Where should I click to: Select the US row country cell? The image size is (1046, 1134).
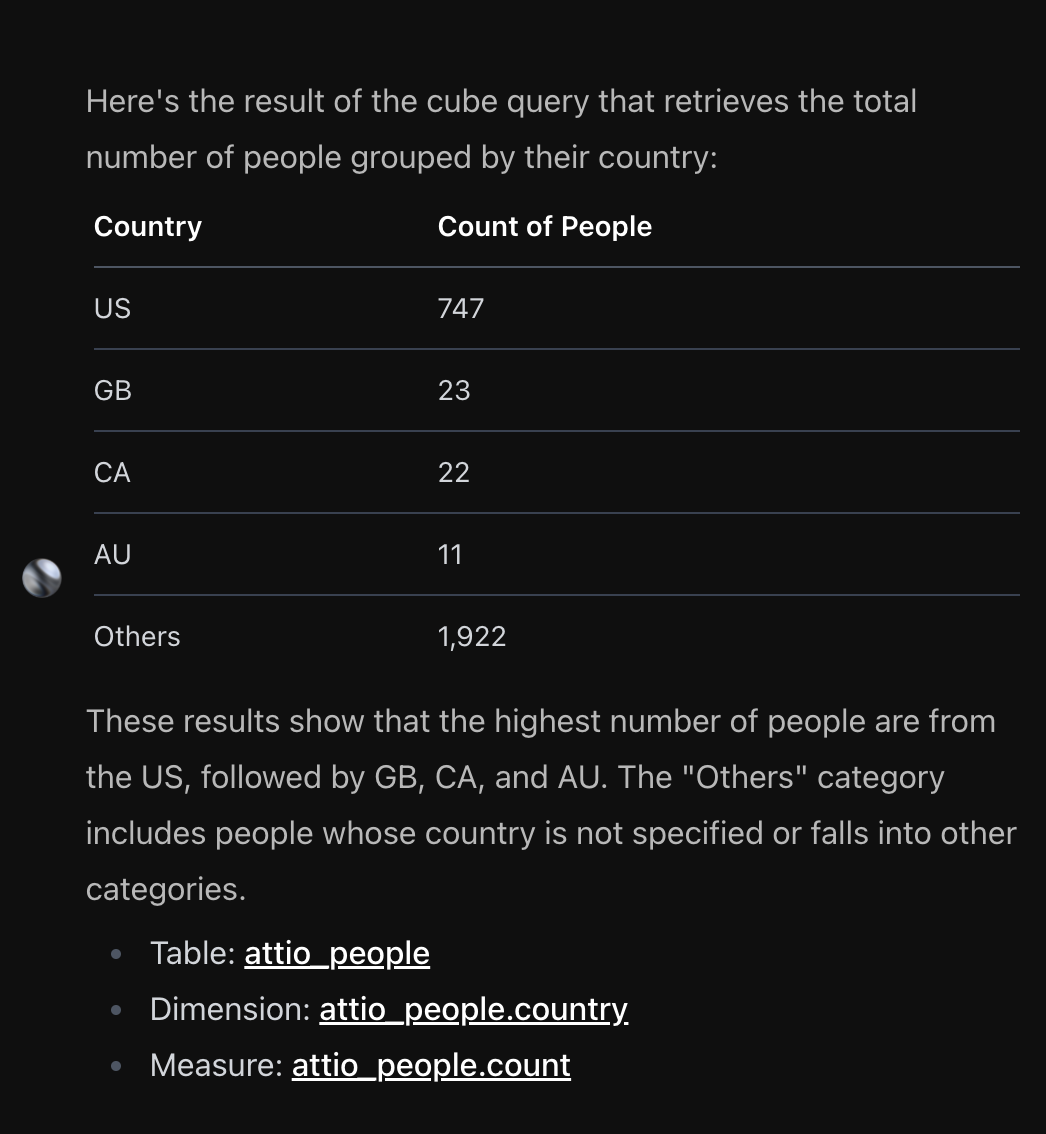pos(112,308)
